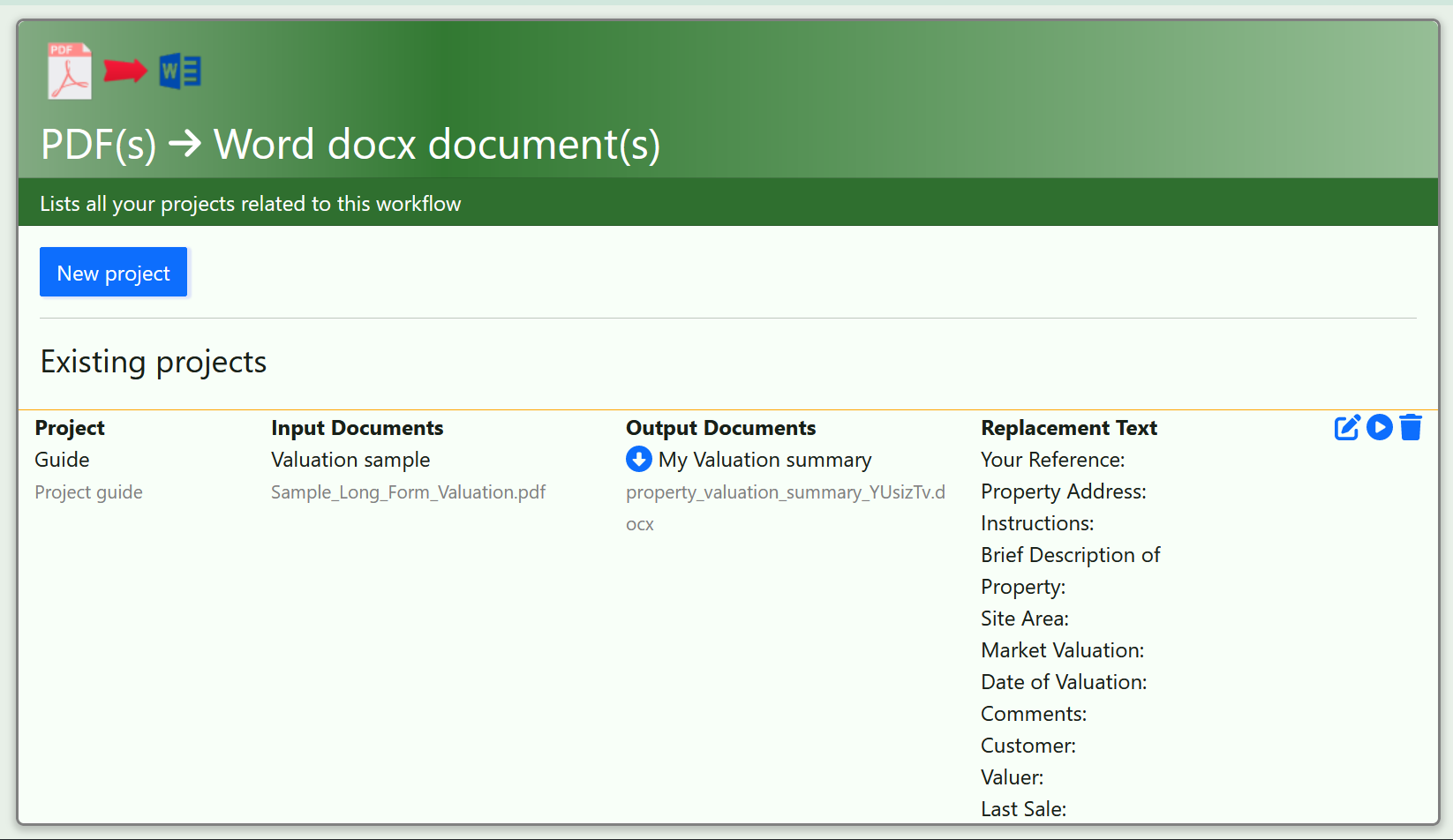This screenshot has width=1453, height=840.
Task: Select the Brief Description of Property: text
Action: point(1070,571)
